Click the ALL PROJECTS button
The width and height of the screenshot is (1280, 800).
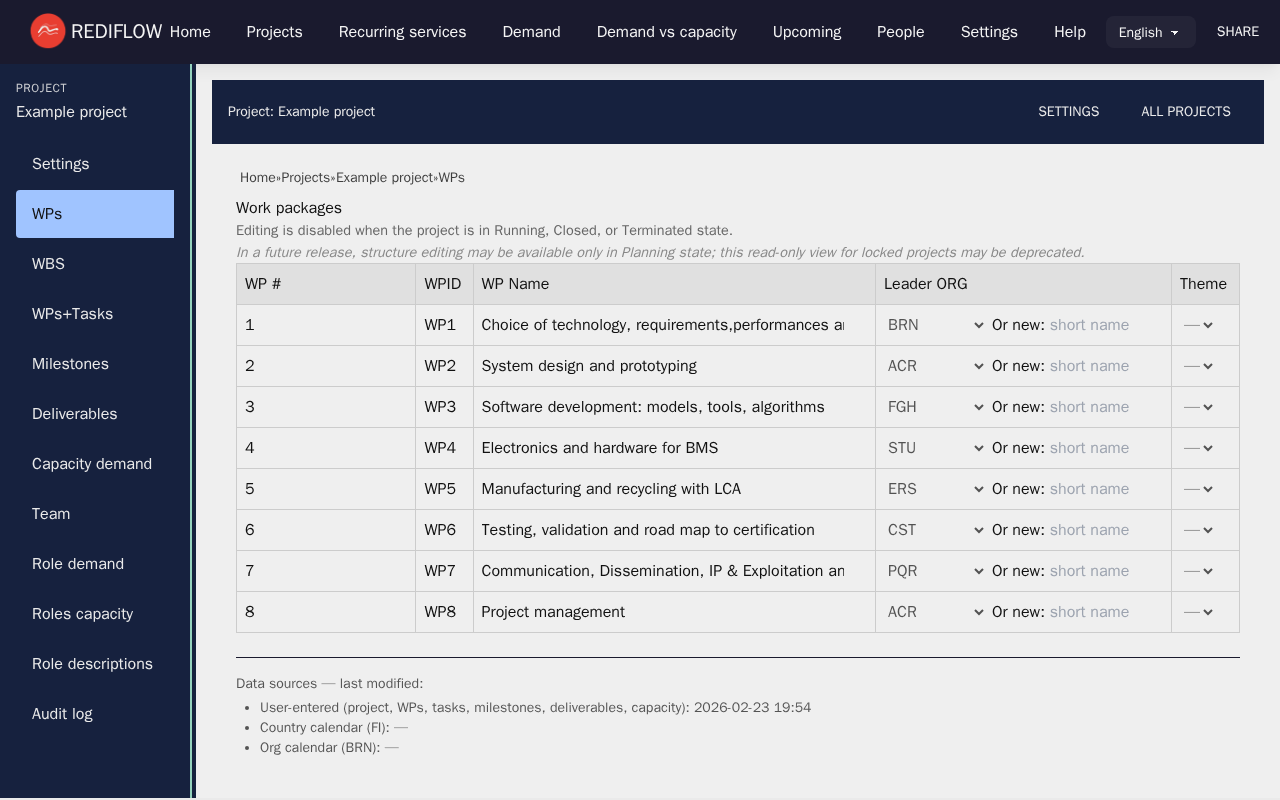[1185, 112]
